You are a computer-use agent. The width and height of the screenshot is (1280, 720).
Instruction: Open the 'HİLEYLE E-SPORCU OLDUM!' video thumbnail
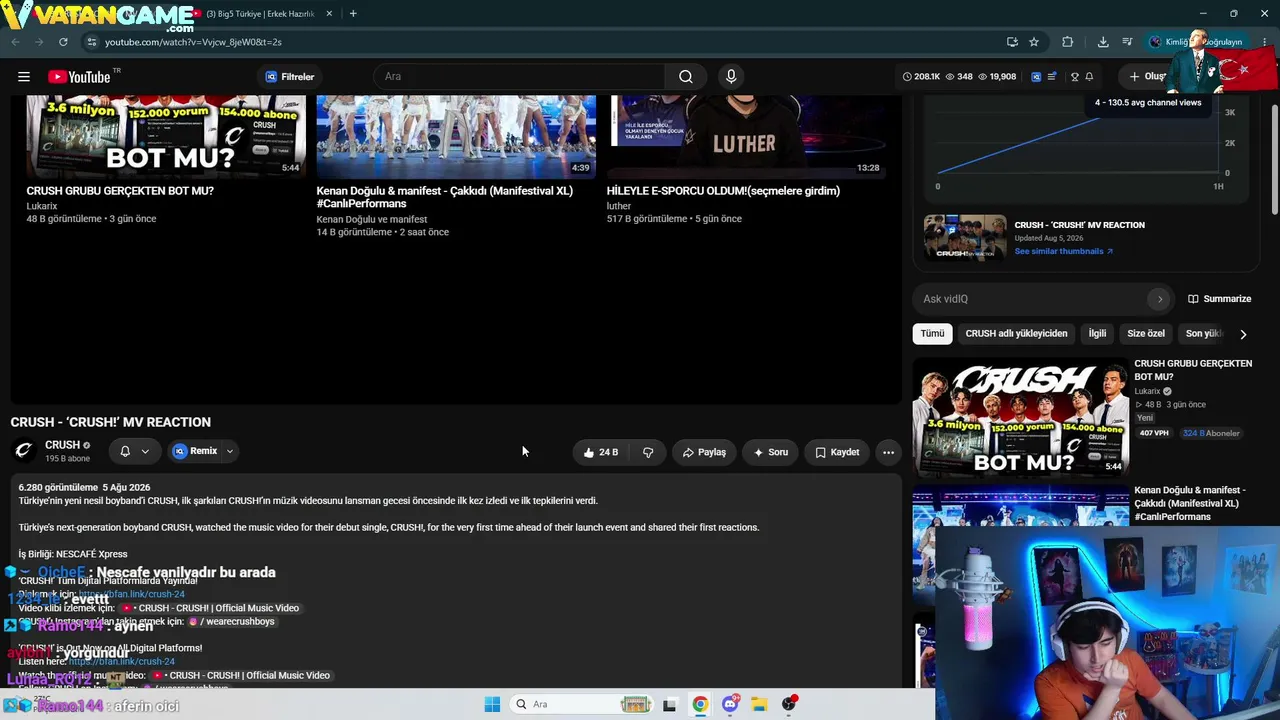pos(746,137)
